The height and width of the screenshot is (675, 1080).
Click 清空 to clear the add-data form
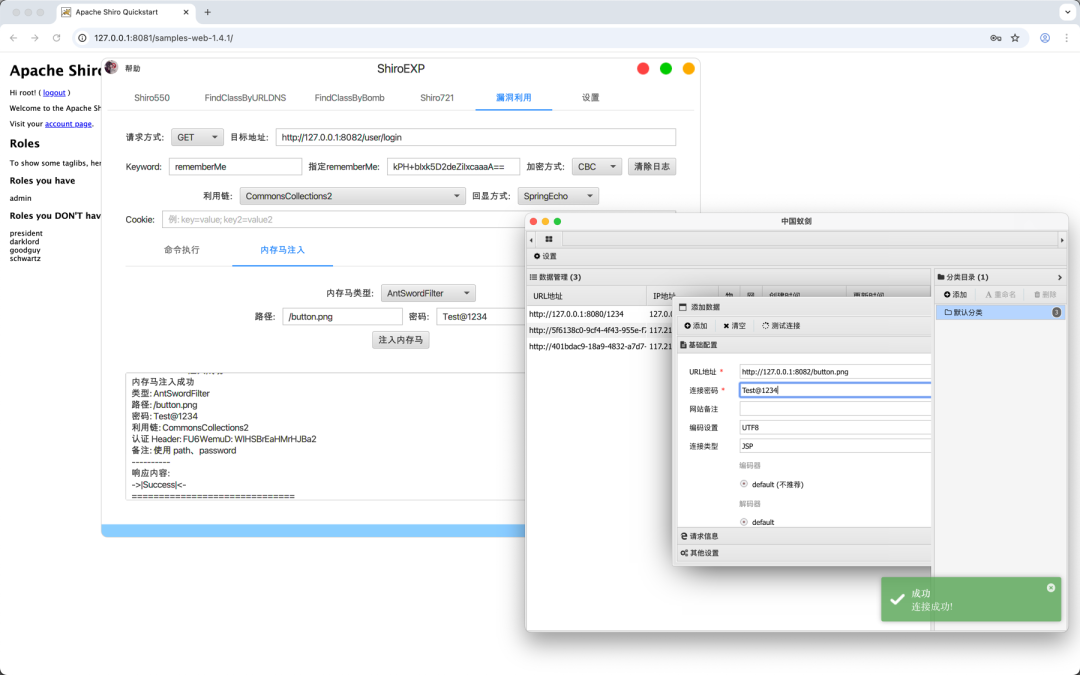click(x=734, y=326)
